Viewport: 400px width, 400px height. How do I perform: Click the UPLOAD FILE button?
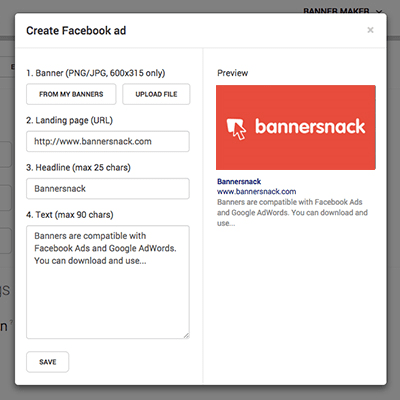tap(156, 94)
